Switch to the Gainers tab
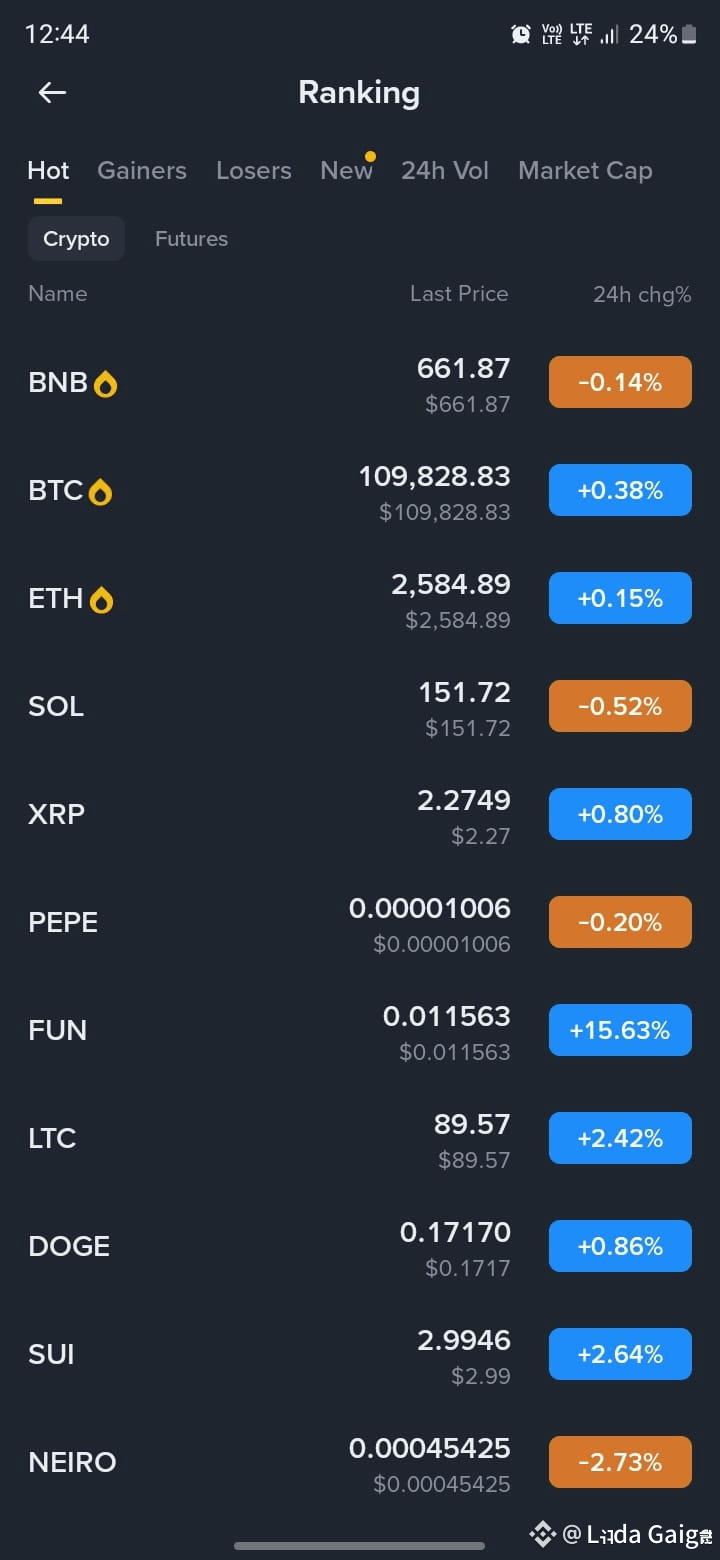Image resolution: width=720 pixels, height=1560 pixels. [x=142, y=170]
